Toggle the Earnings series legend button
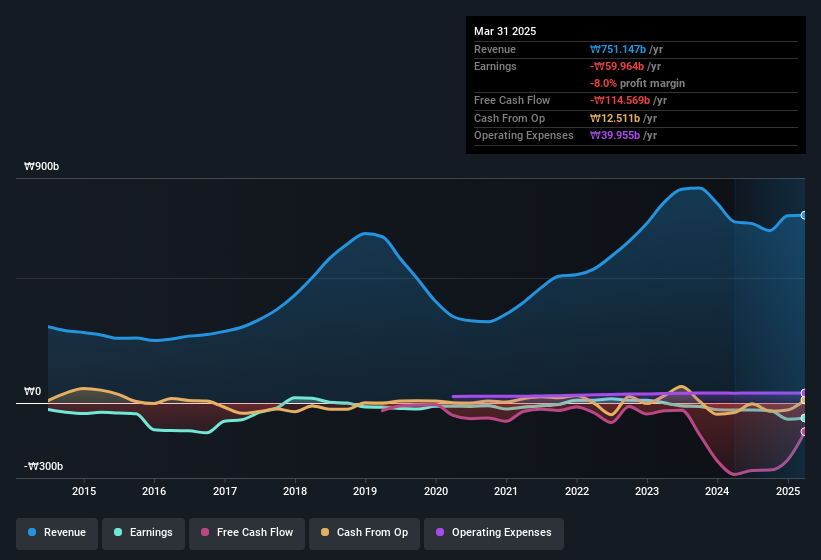 click(143, 533)
